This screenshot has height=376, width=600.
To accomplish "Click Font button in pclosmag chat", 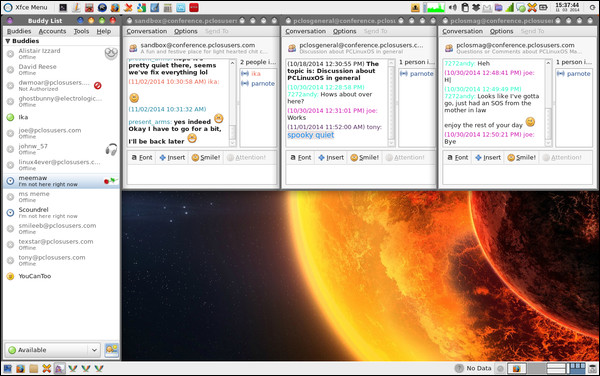I will [x=457, y=157].
